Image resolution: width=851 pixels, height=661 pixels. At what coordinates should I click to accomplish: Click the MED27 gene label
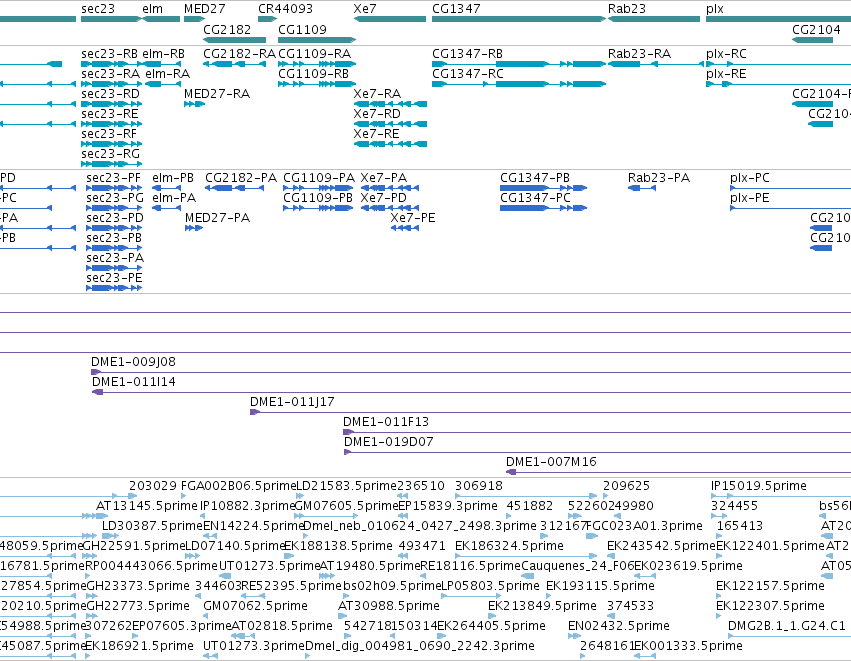[x=205, y=9]
